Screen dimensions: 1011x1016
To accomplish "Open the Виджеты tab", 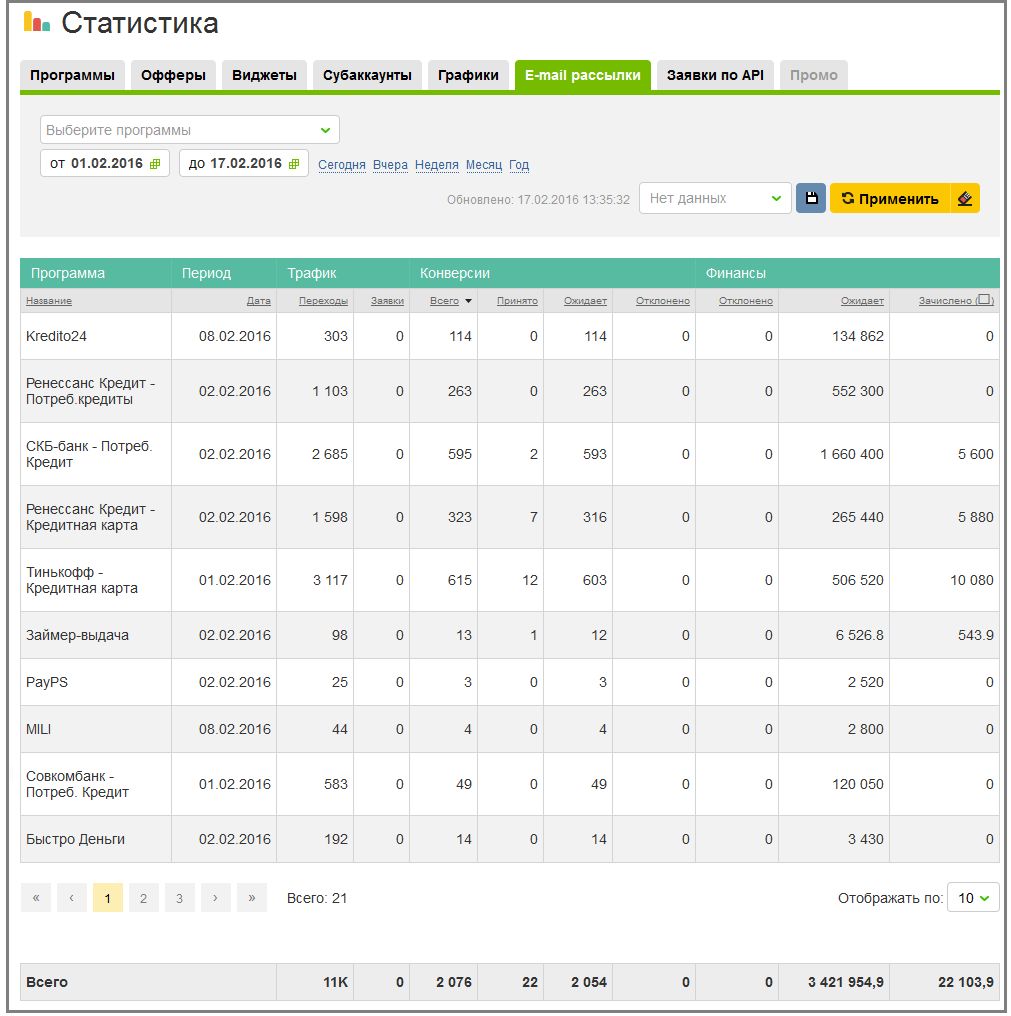I will (x=264, y=75).
